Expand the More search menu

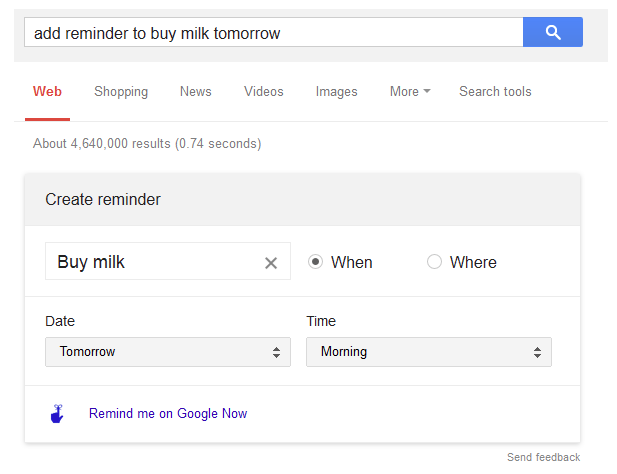pyautogui.click(x=410, y=92)
